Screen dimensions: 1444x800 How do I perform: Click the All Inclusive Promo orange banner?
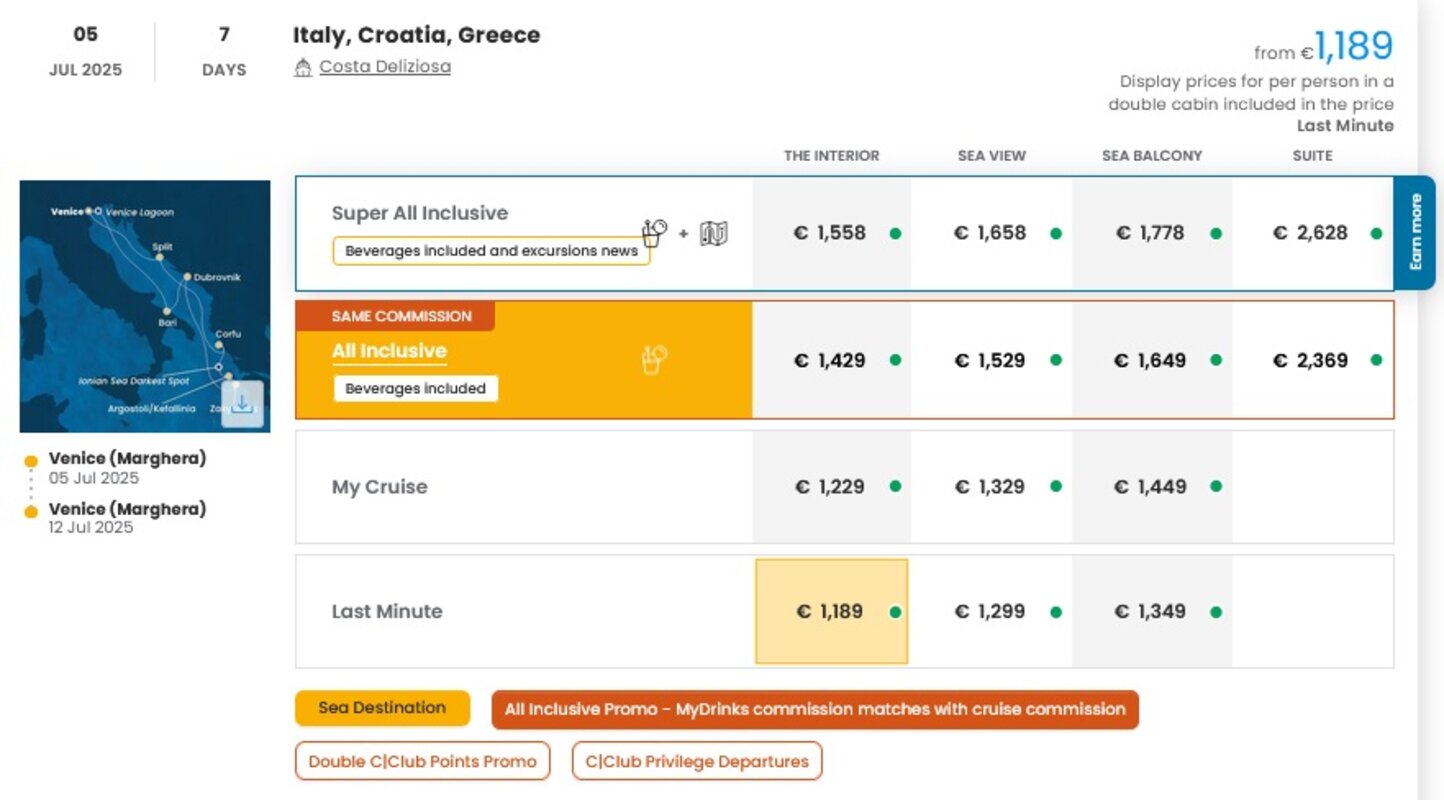coord(814,710)
